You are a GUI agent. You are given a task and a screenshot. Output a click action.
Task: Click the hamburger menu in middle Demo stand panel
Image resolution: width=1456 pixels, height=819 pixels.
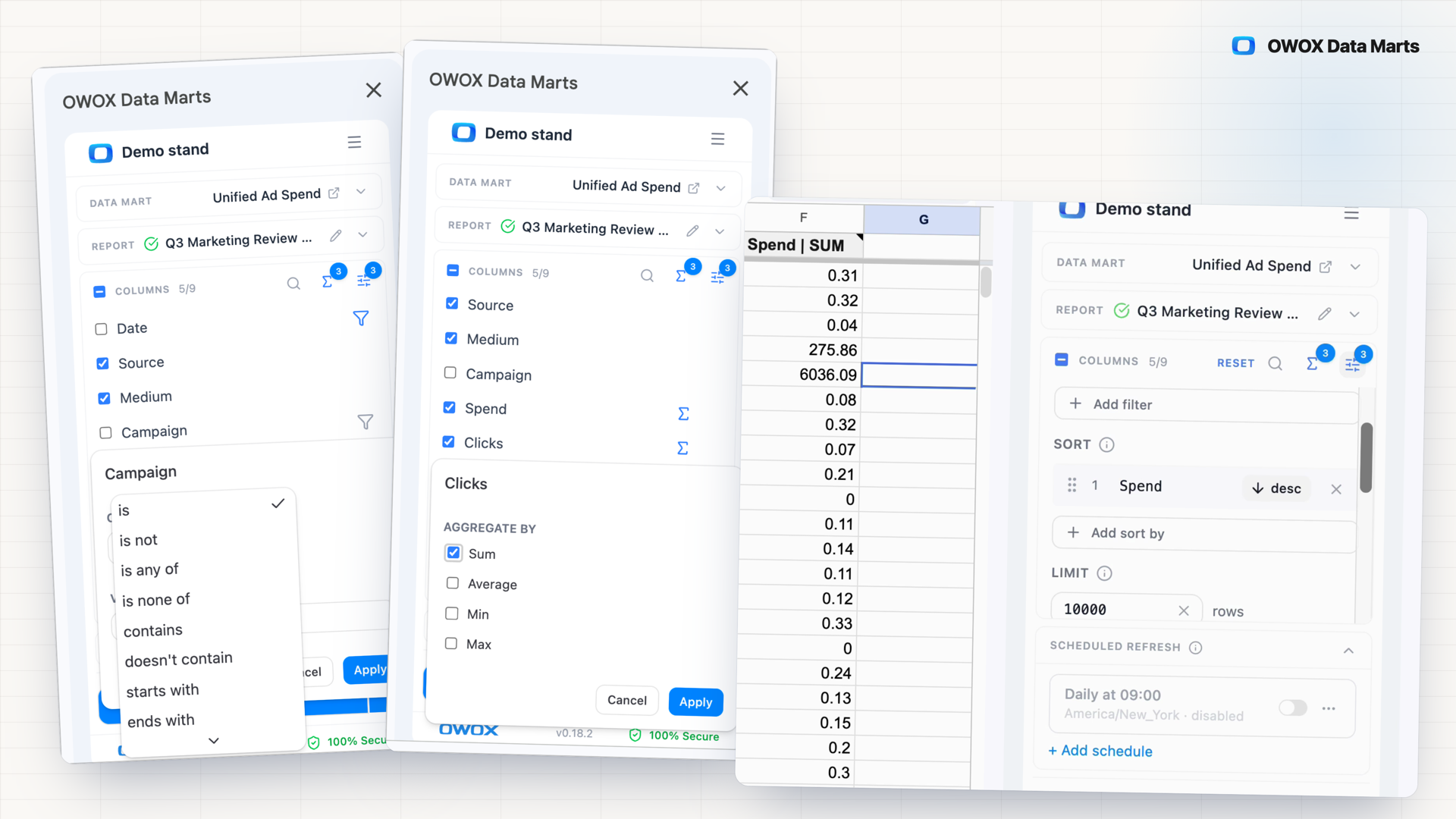coord(717,139)
